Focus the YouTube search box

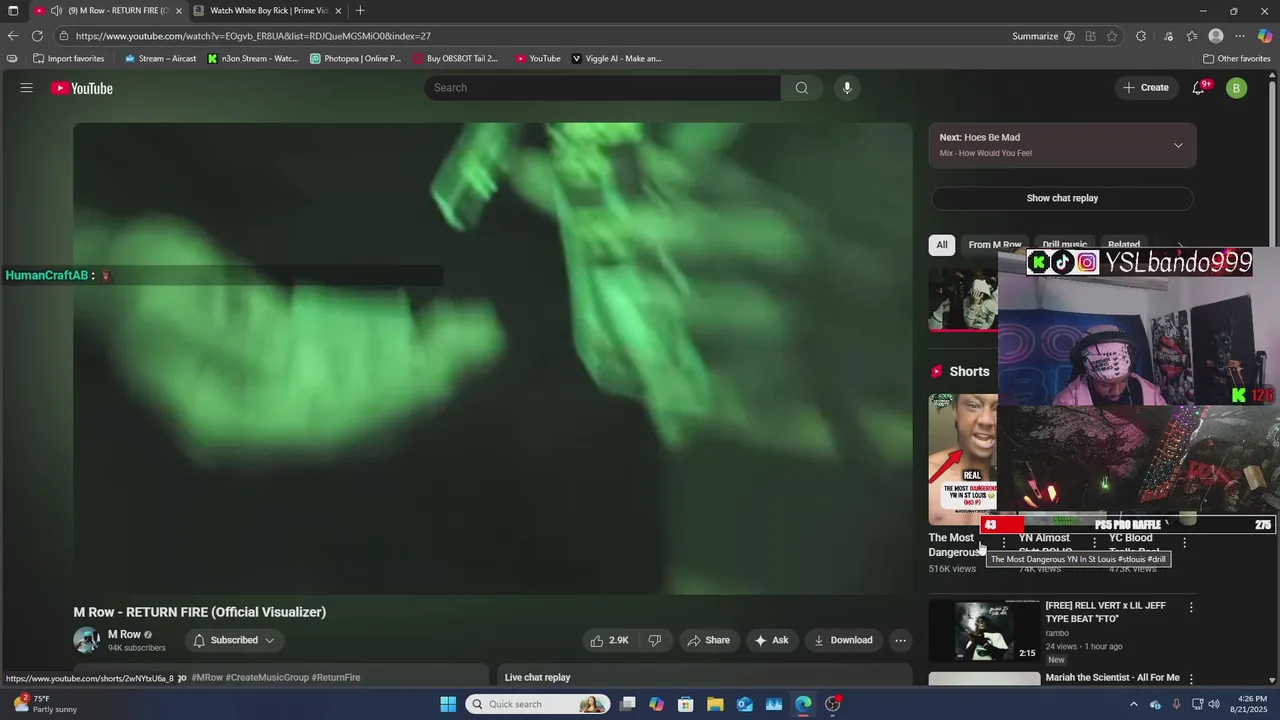pos(602,88)
